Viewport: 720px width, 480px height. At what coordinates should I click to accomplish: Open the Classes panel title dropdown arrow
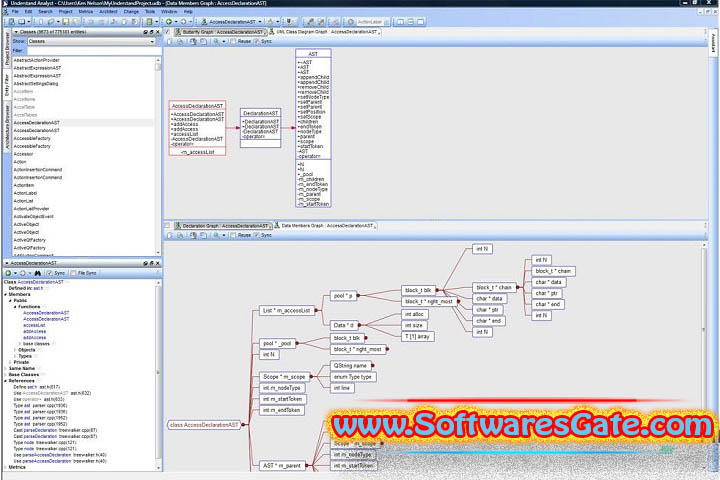(16, 32)
